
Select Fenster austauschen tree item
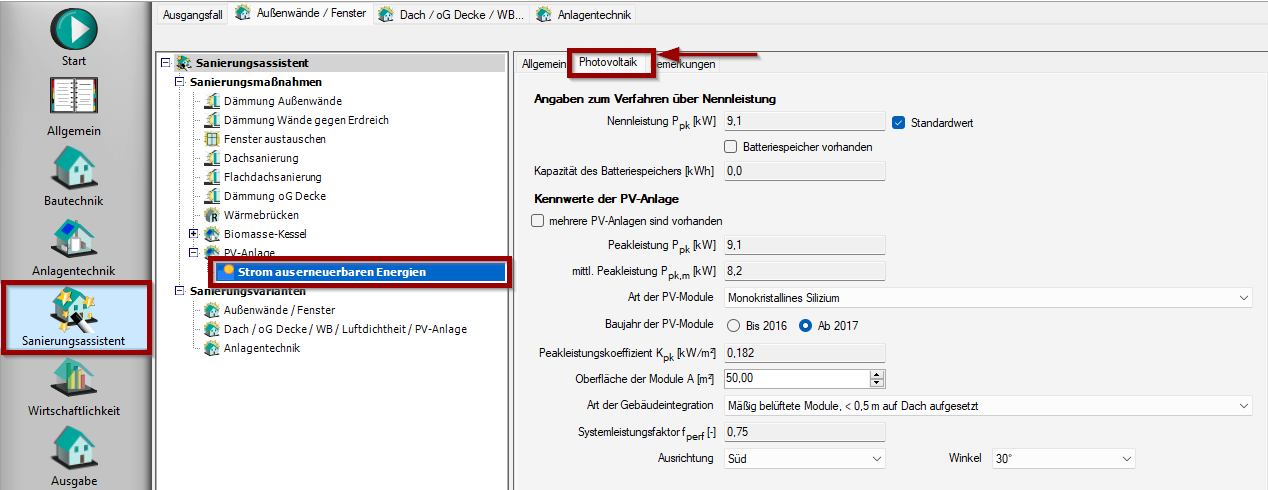click(275, 139)
